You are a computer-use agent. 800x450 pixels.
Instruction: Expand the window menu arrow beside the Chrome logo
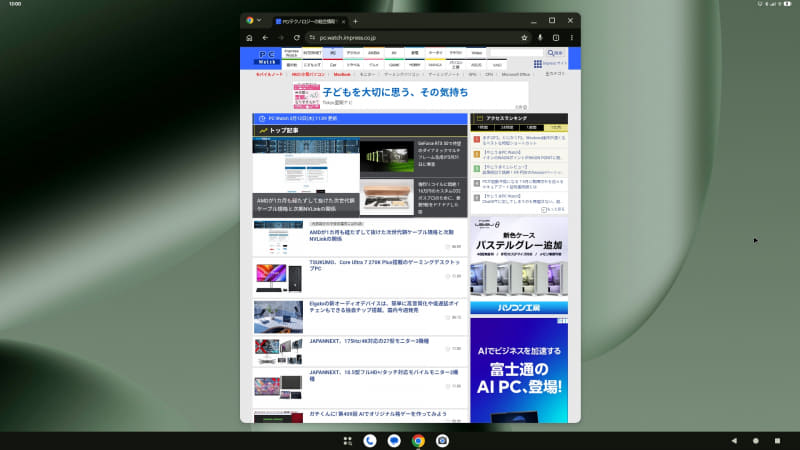tap(259, 20)
